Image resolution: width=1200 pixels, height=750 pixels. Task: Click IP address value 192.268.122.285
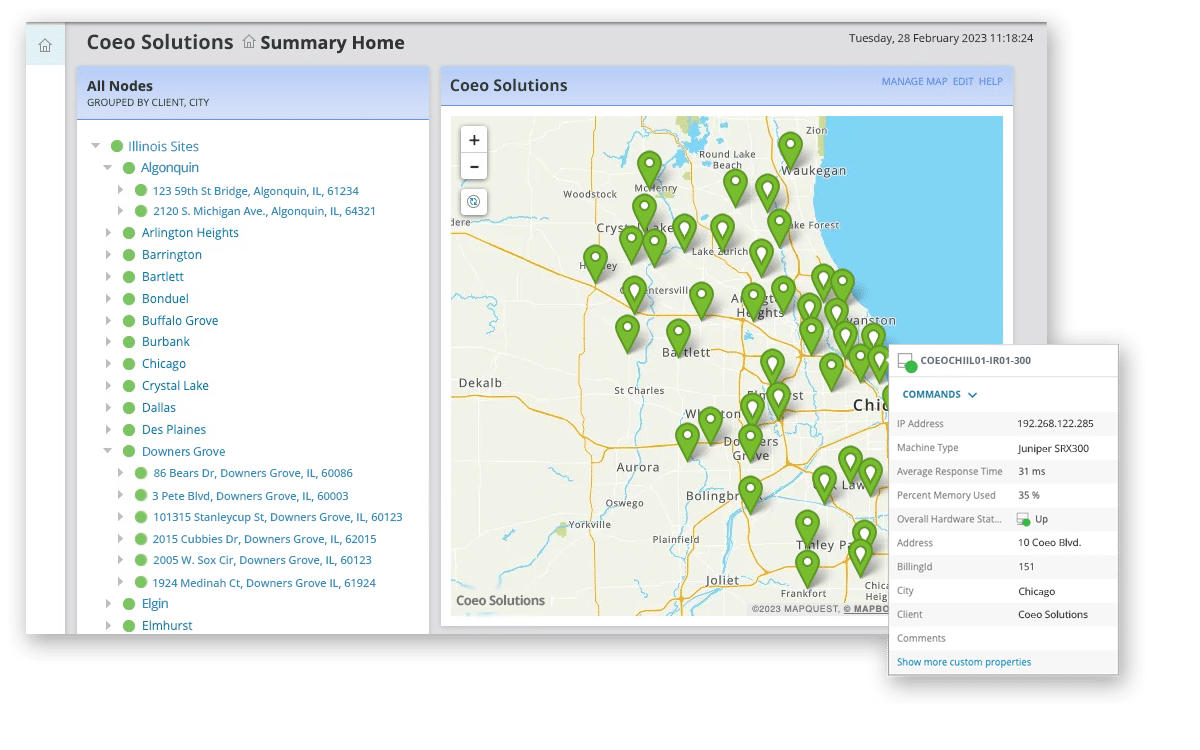coord(1055,424)
